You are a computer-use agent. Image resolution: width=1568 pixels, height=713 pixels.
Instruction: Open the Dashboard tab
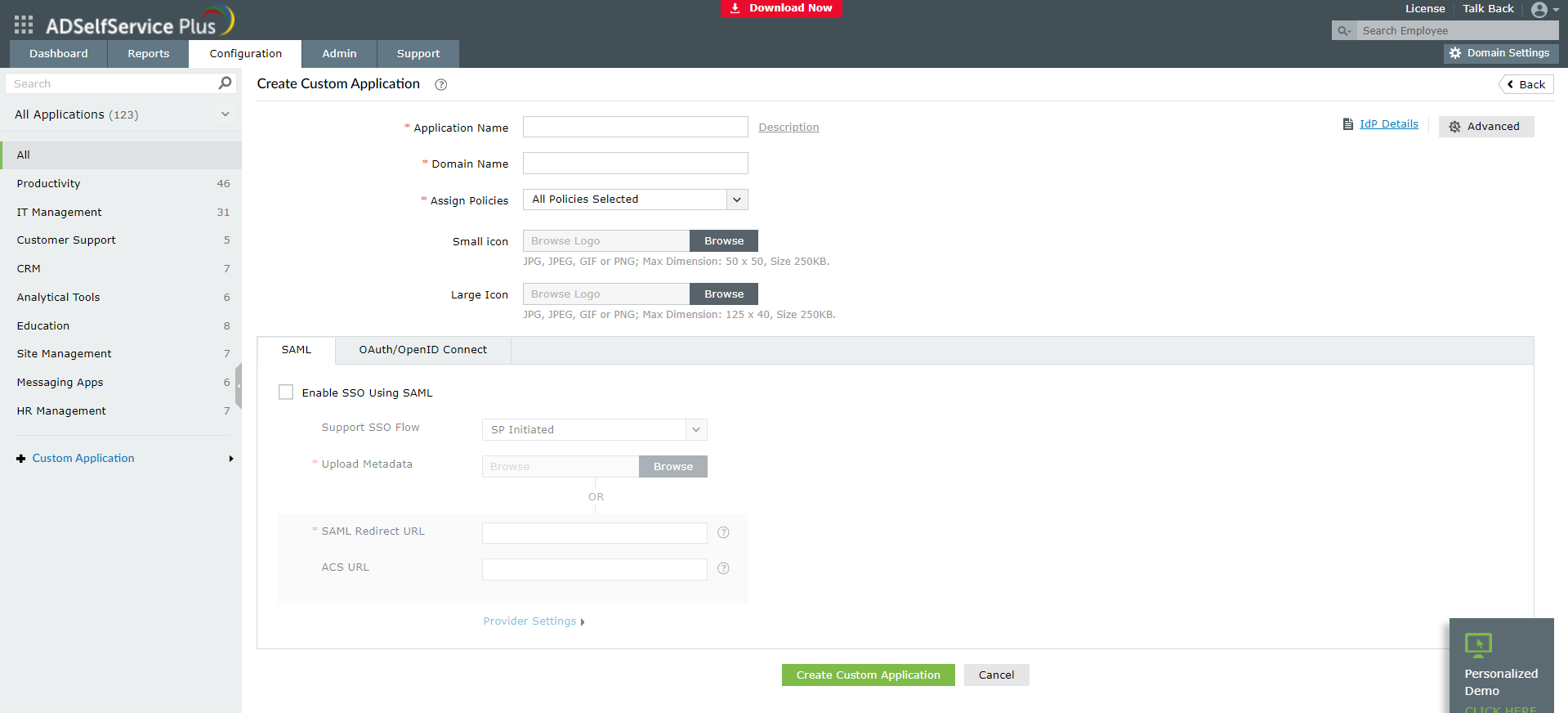59,54
